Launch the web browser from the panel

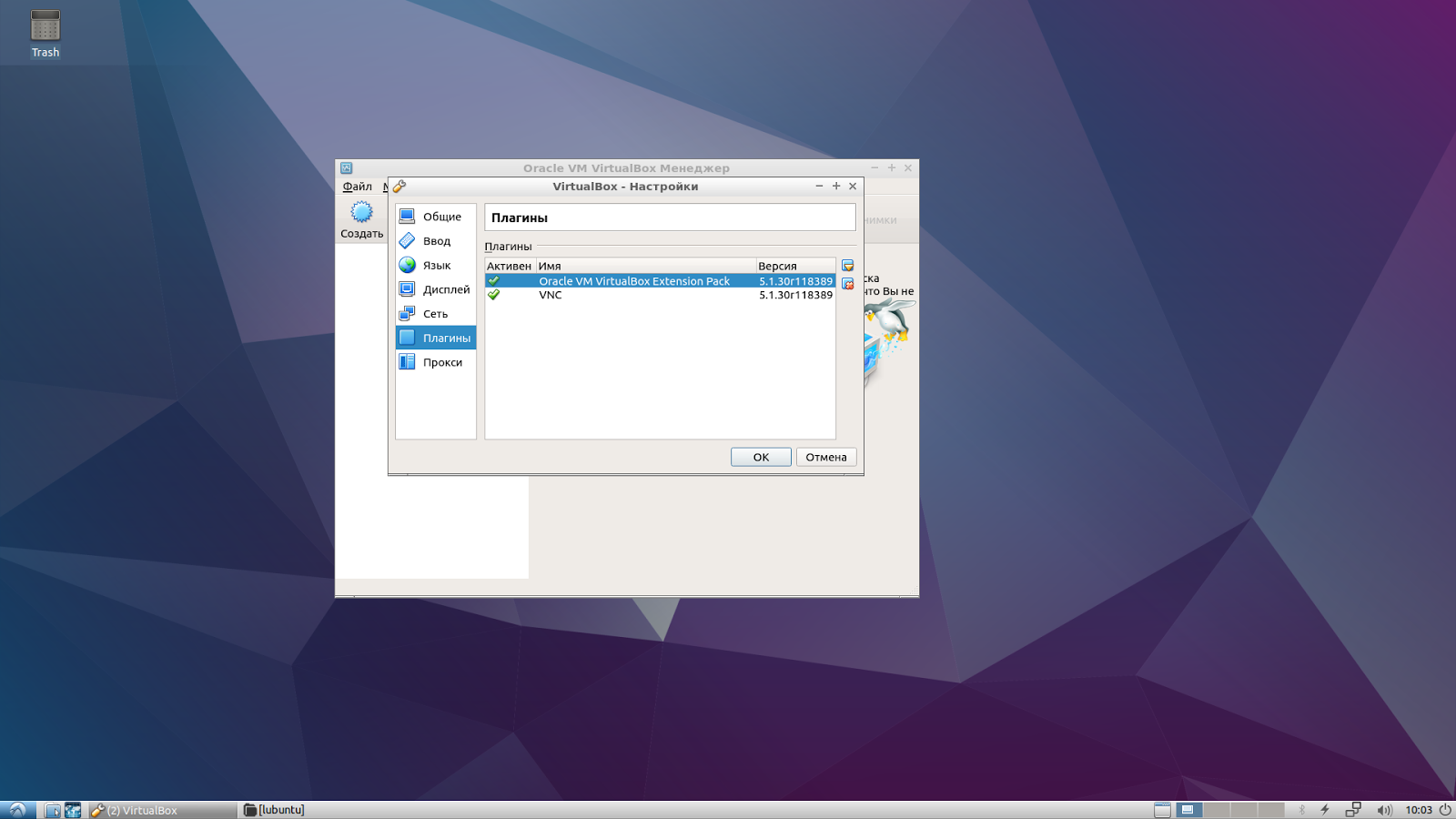[x=73, y=810]
